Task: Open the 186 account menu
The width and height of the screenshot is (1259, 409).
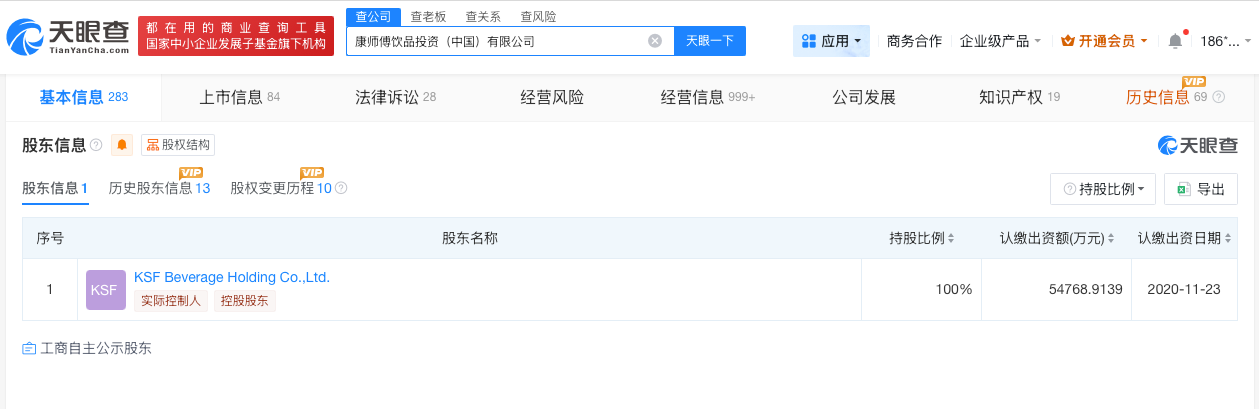Action: click(1226, 41)
